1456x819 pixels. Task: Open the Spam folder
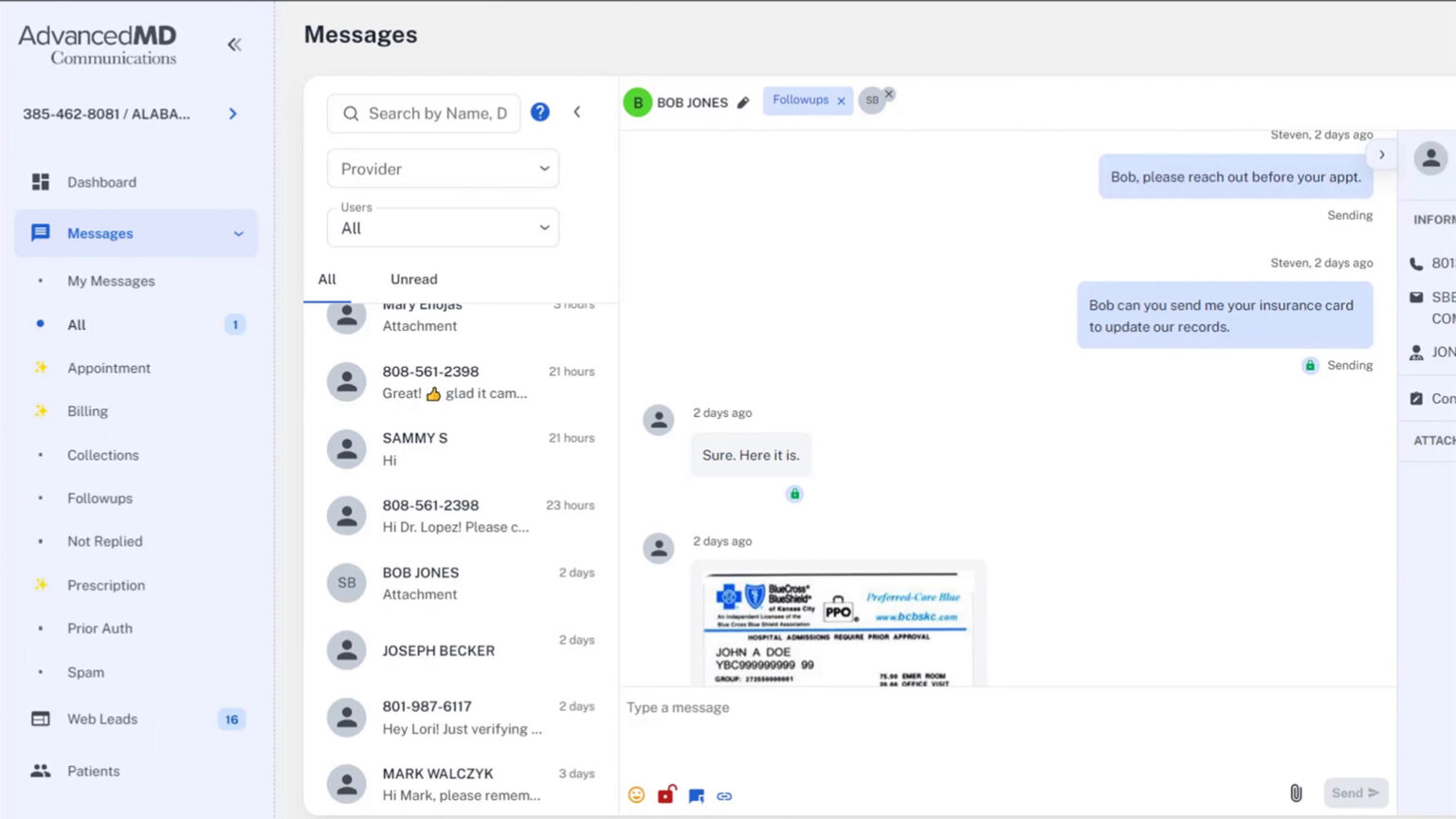point(85,672)
